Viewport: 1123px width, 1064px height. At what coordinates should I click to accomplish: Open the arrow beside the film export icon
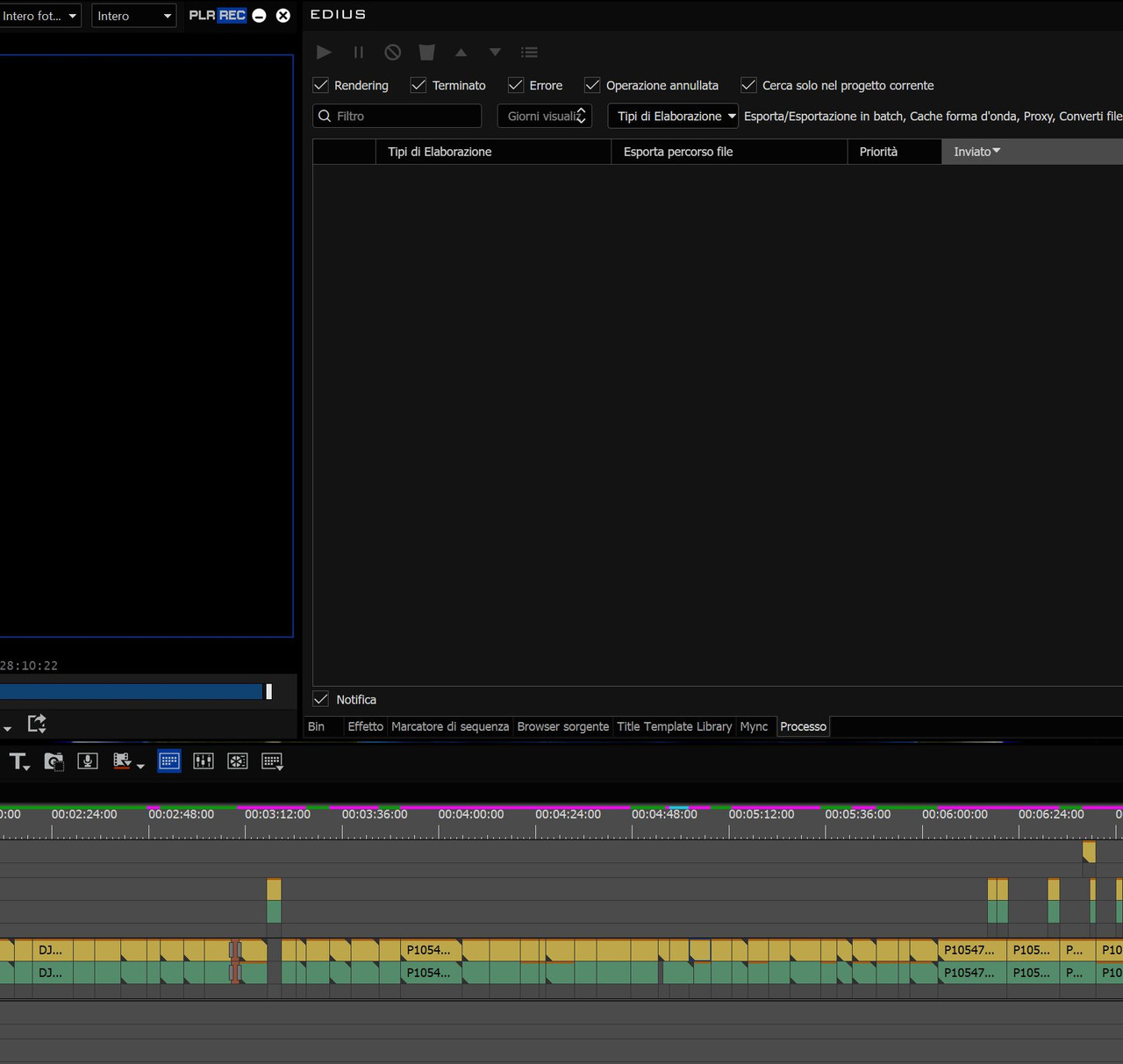coord(140,767)
